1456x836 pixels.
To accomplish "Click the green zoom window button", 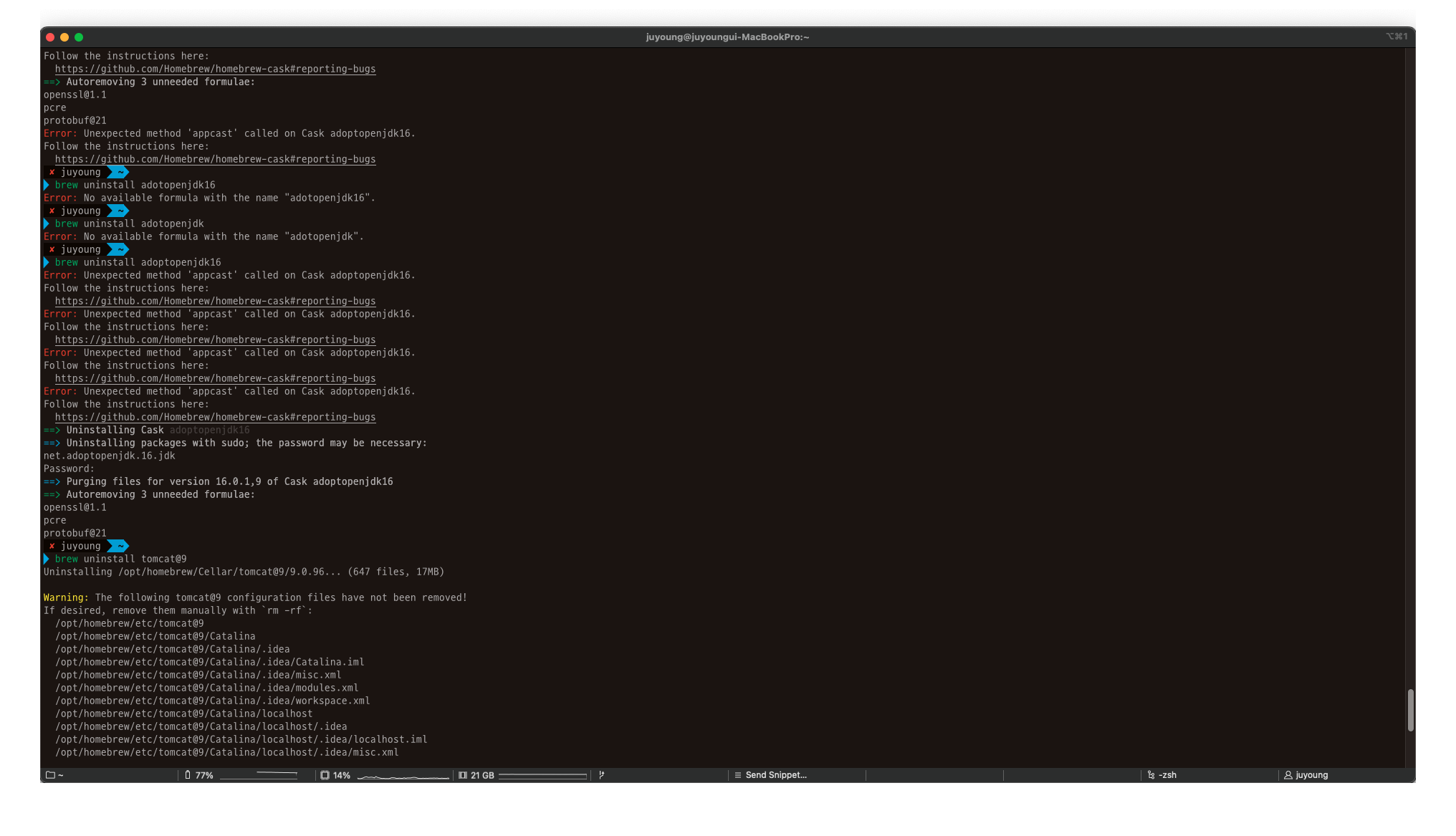I will [x=79, y=37].
